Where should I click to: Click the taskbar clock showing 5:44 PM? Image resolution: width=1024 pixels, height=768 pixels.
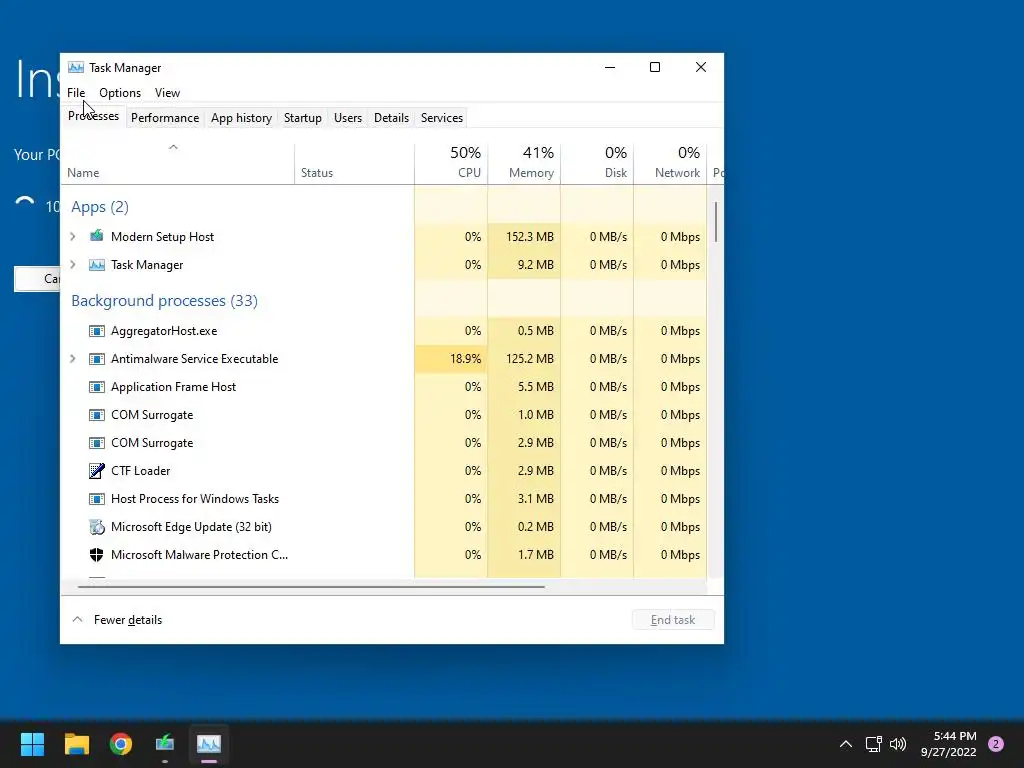[x=948, y=744]
